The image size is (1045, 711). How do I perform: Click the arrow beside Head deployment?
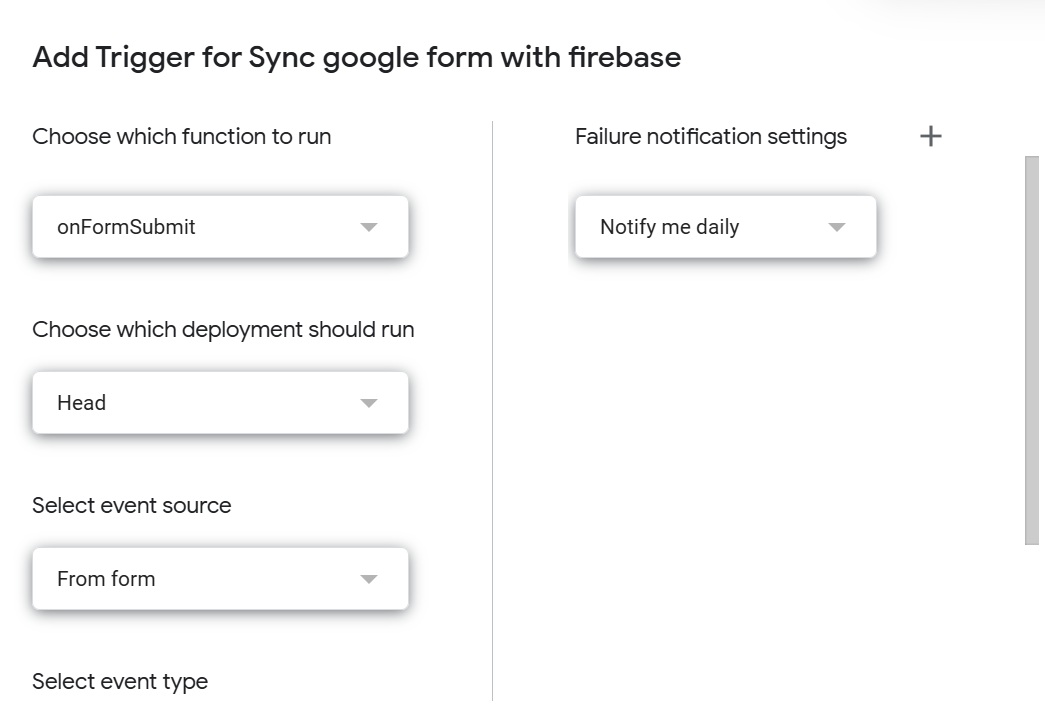click(368, 403)
